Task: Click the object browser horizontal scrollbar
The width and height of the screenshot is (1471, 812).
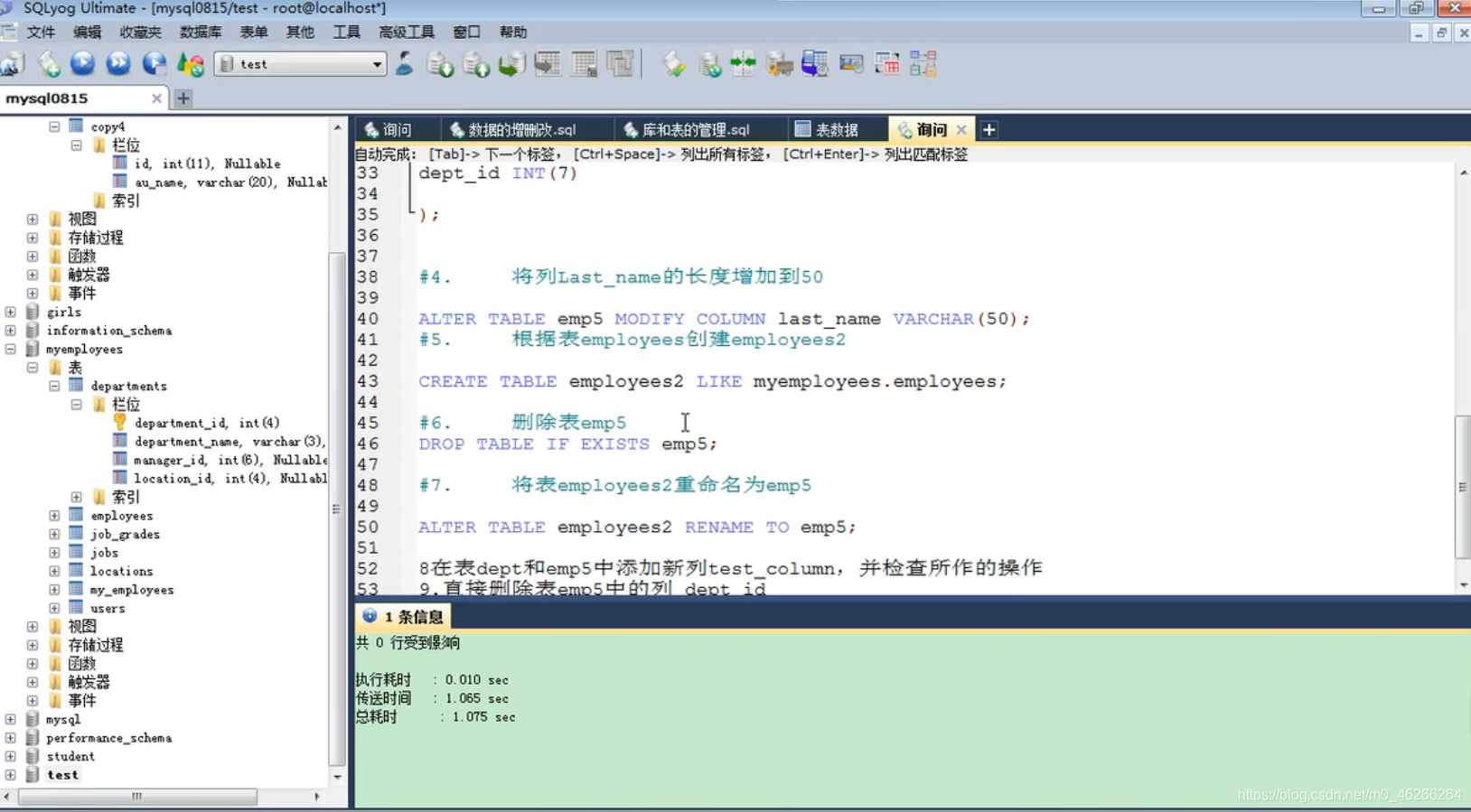Action: tap(137, 797)
